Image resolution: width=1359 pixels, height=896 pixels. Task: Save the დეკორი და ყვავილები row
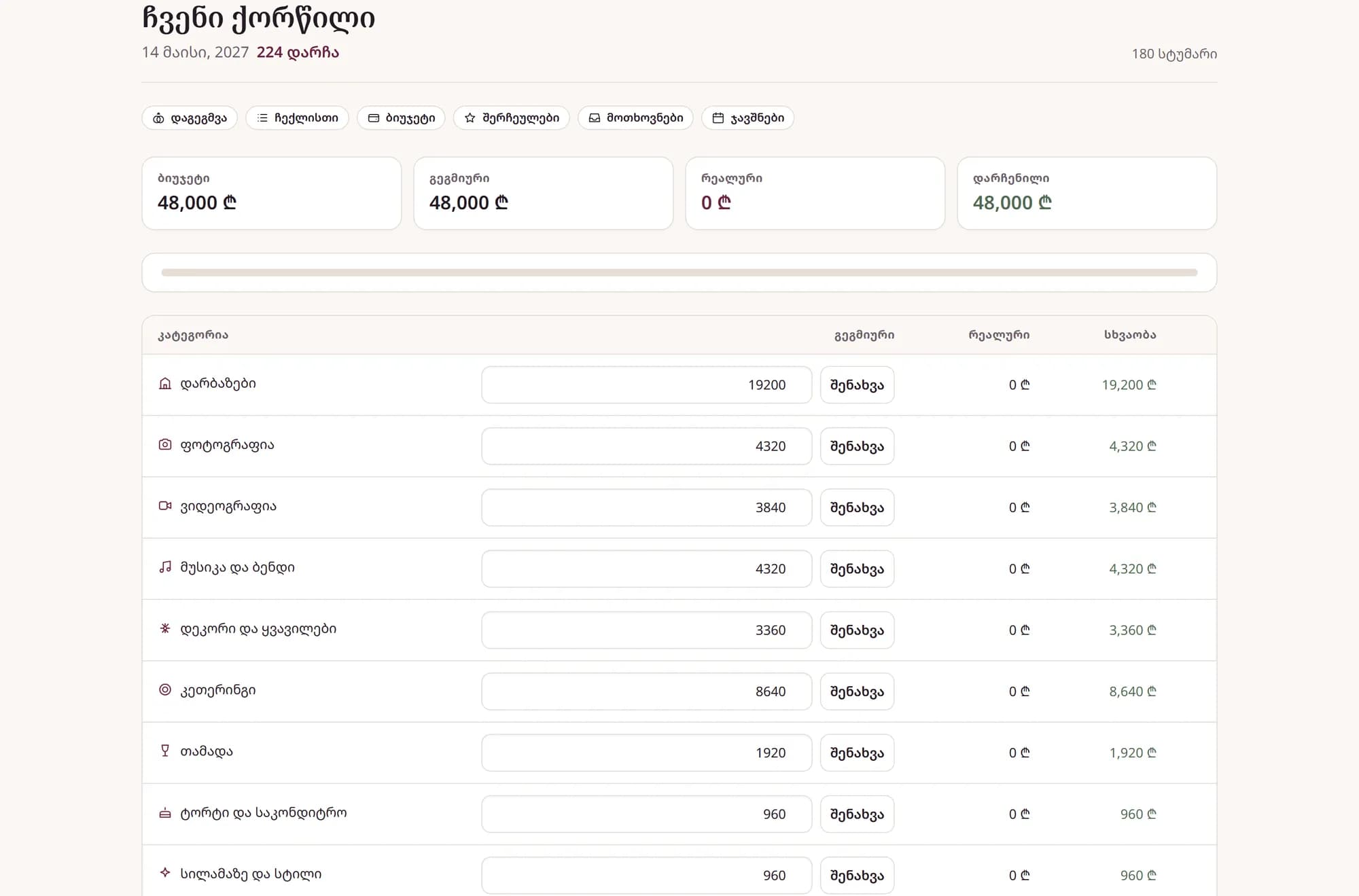(x=857, y=630)
